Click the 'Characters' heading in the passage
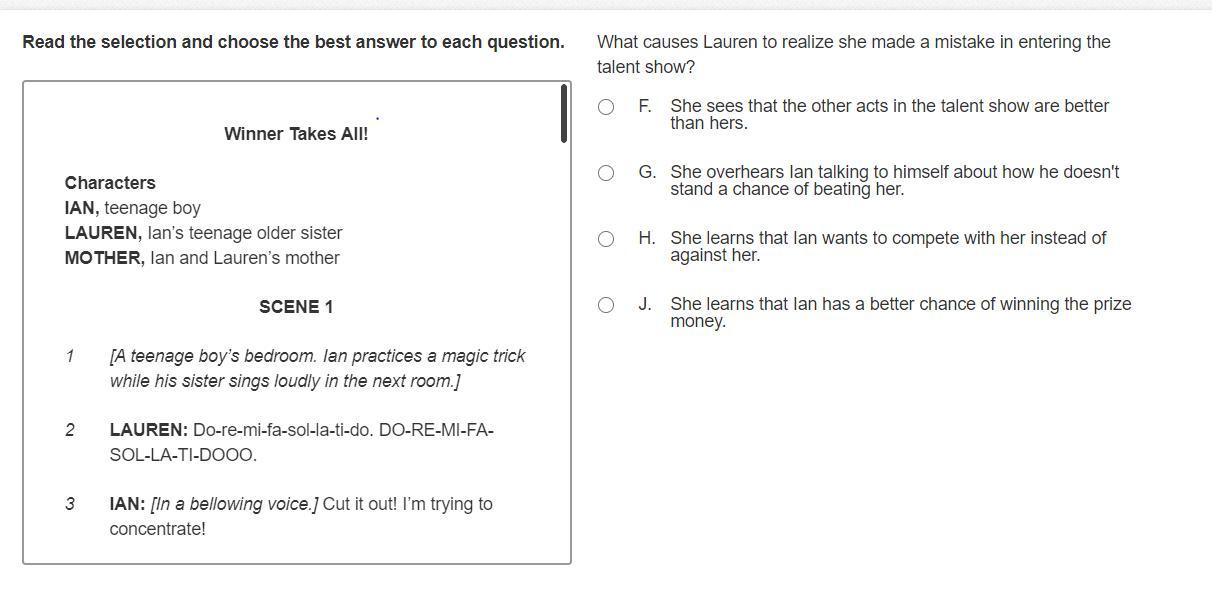Viewport: 1212px width, 591px height. click(110, 183)
